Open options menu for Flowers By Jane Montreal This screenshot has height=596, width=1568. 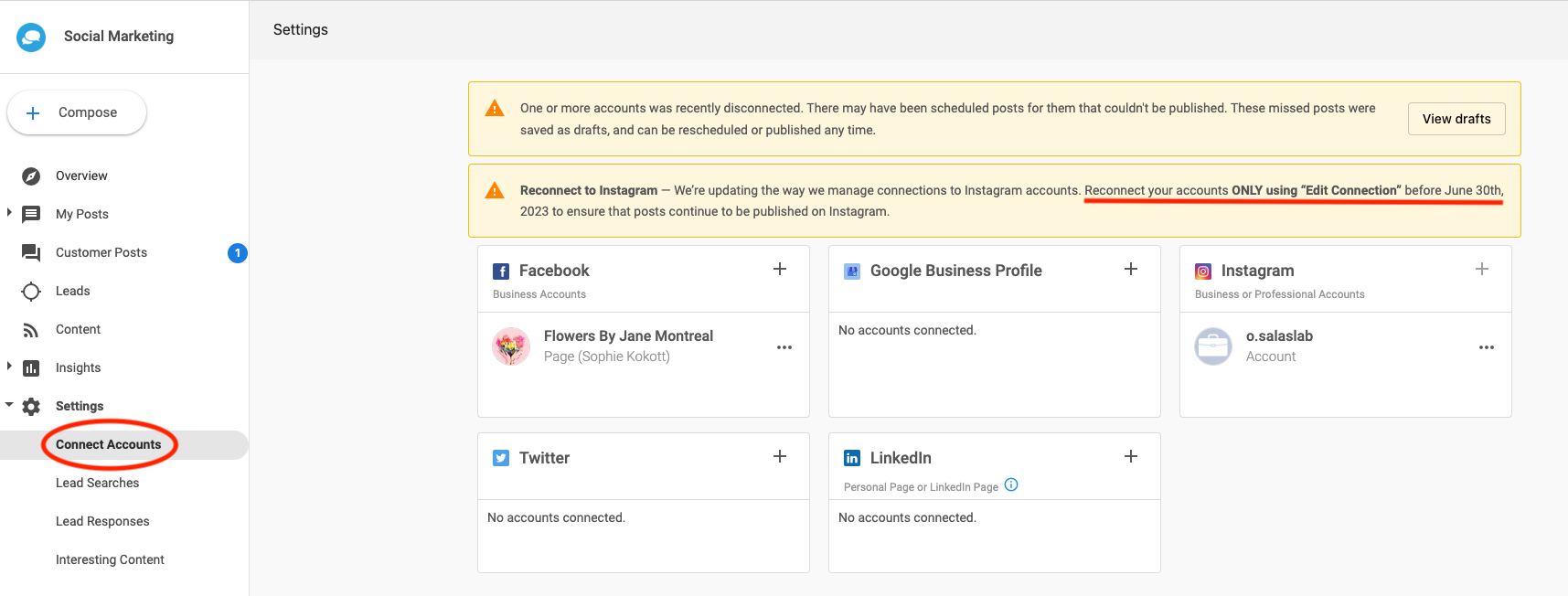tap(784, 347)
